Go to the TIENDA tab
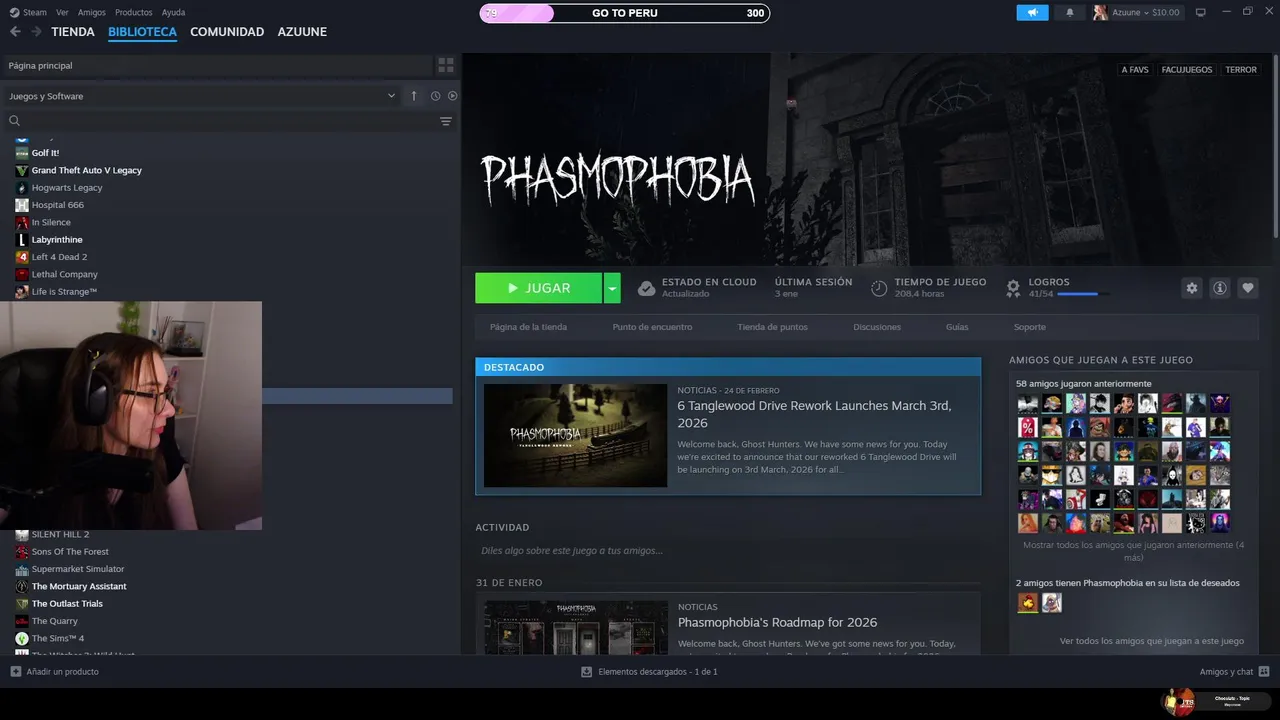1280x720 pixels. (73, 32)
